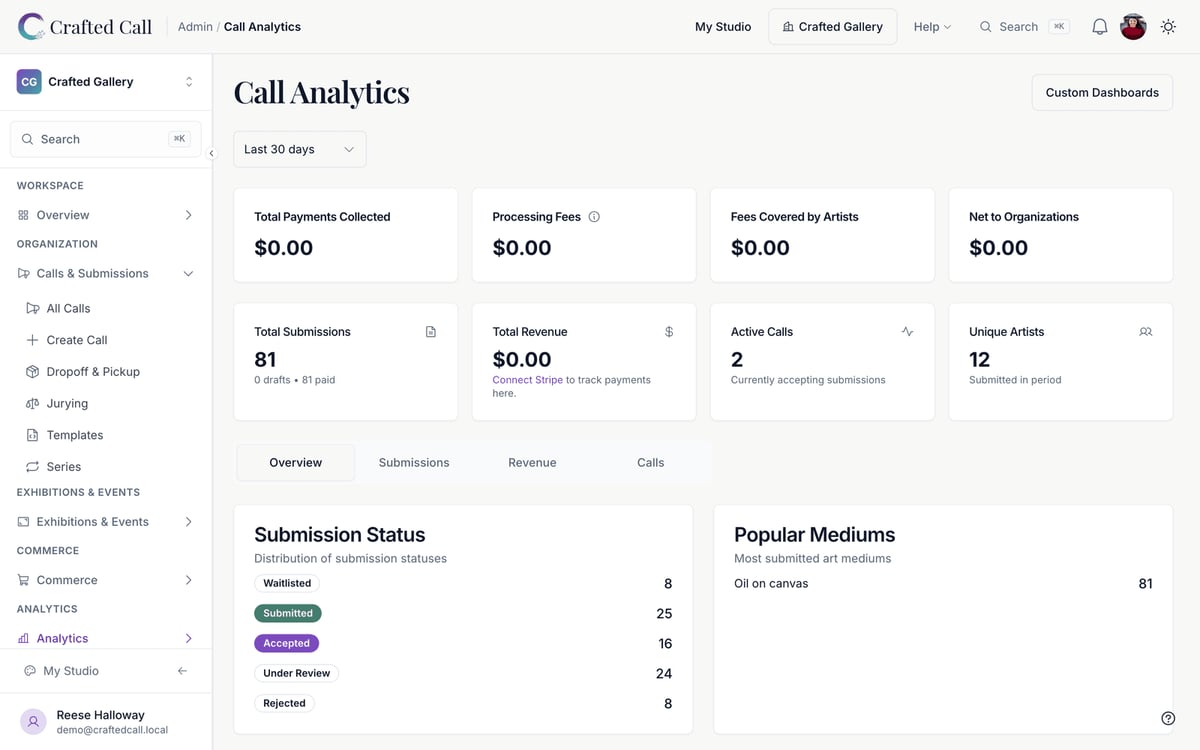The image size is (1200, 750).
Task: Open the user avatar menu
Action: tap(1133, 27)
